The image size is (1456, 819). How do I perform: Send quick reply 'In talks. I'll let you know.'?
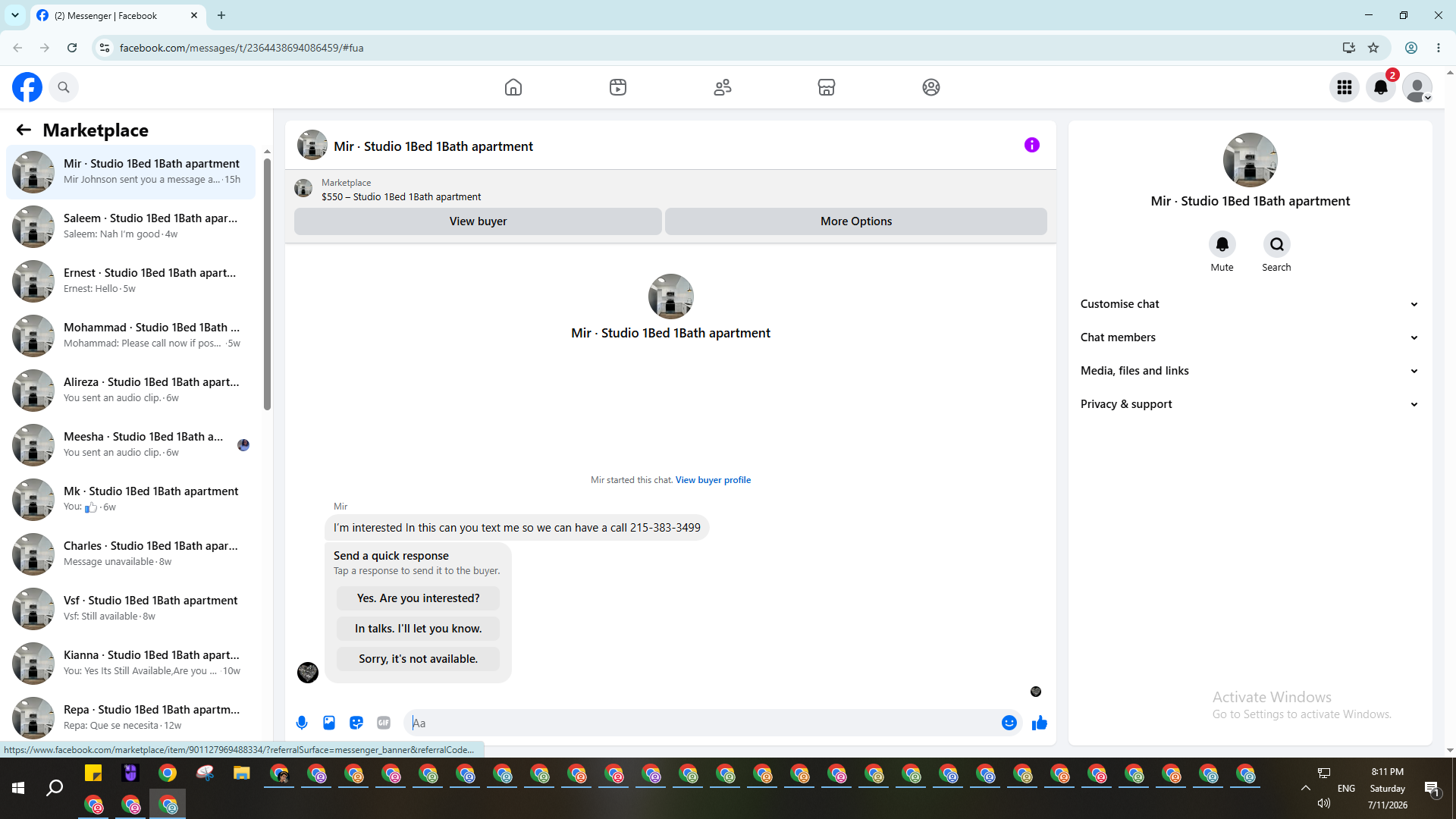point(418,629)
